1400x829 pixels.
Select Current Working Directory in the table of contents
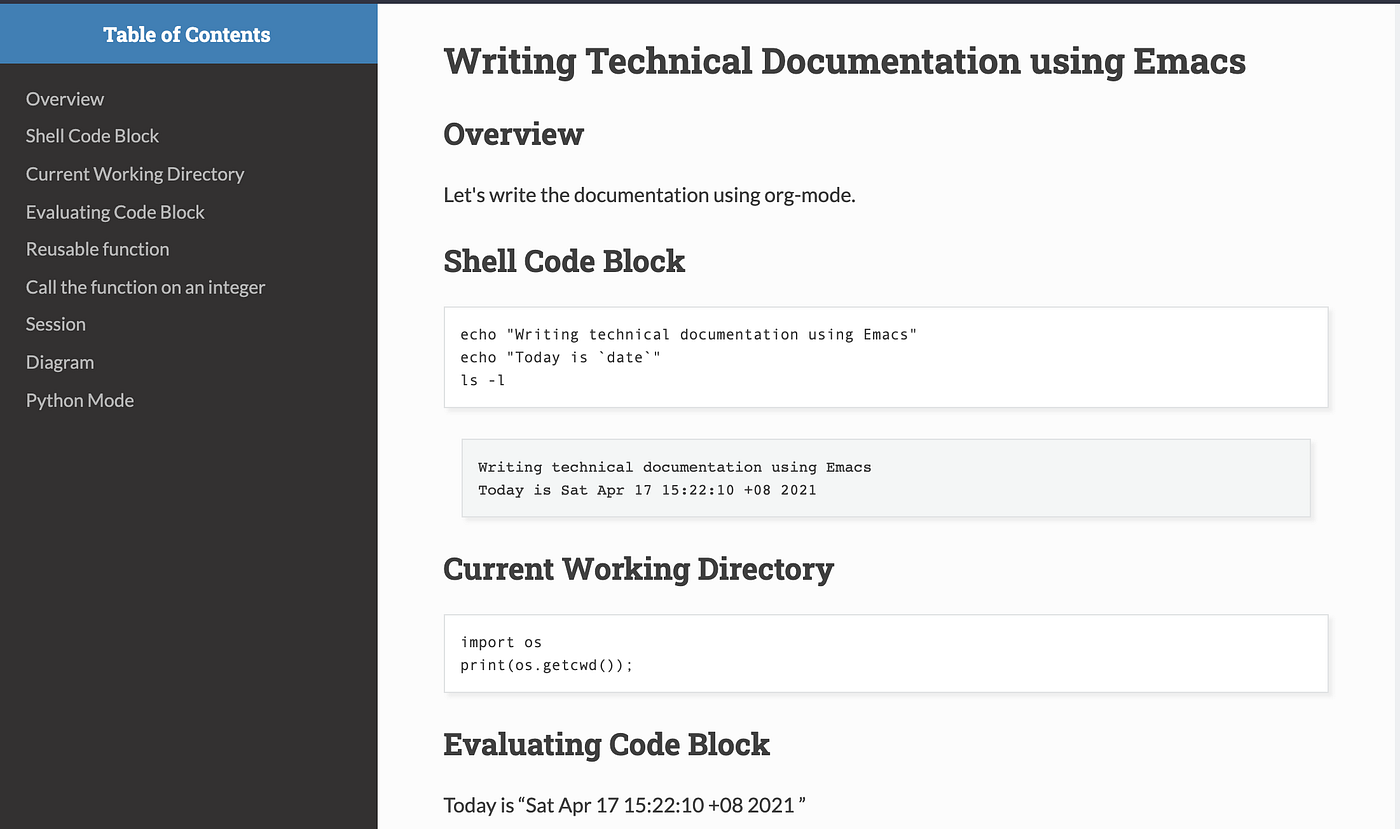pos(135,174)
